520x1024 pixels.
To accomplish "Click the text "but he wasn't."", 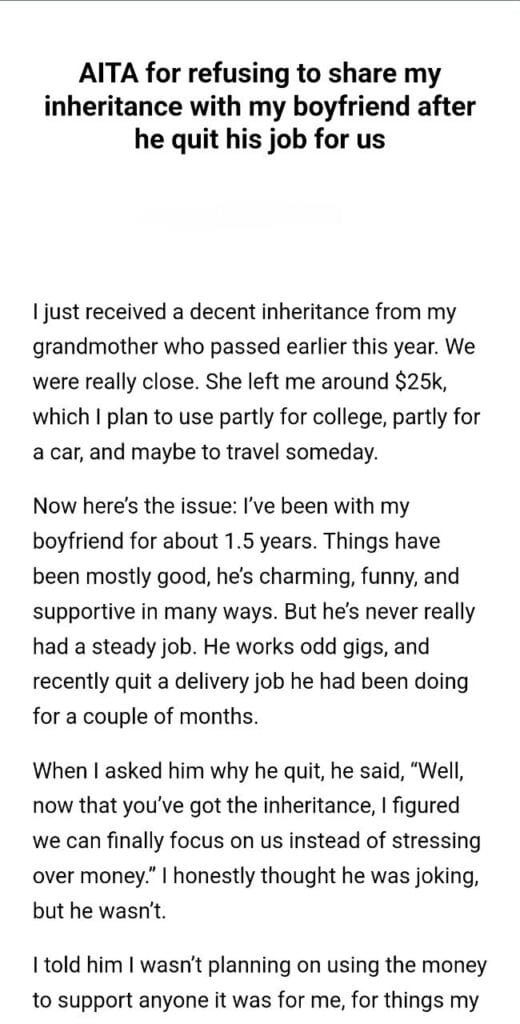I will point(99,910).
